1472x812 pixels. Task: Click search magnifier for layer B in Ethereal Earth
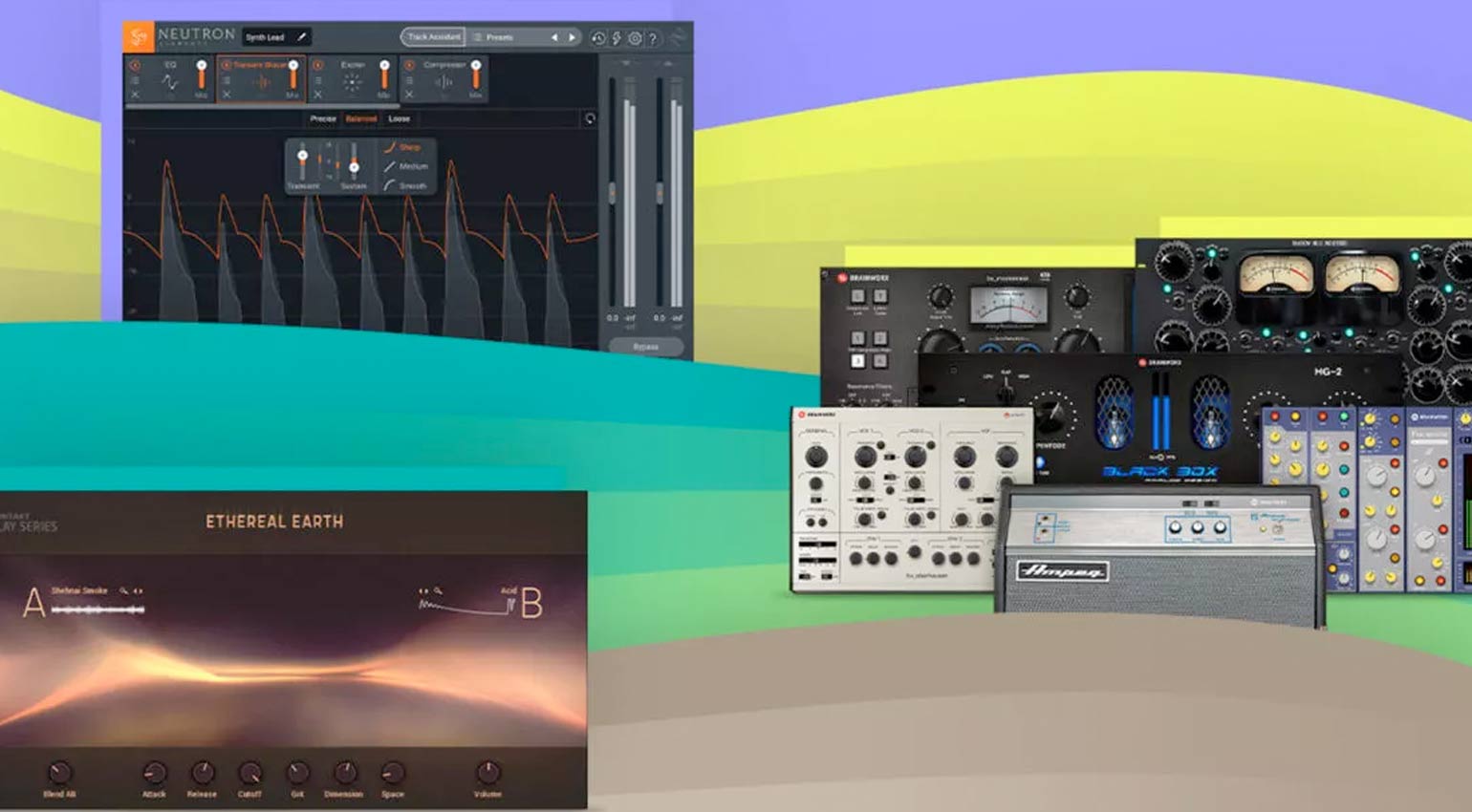point(438,591)
